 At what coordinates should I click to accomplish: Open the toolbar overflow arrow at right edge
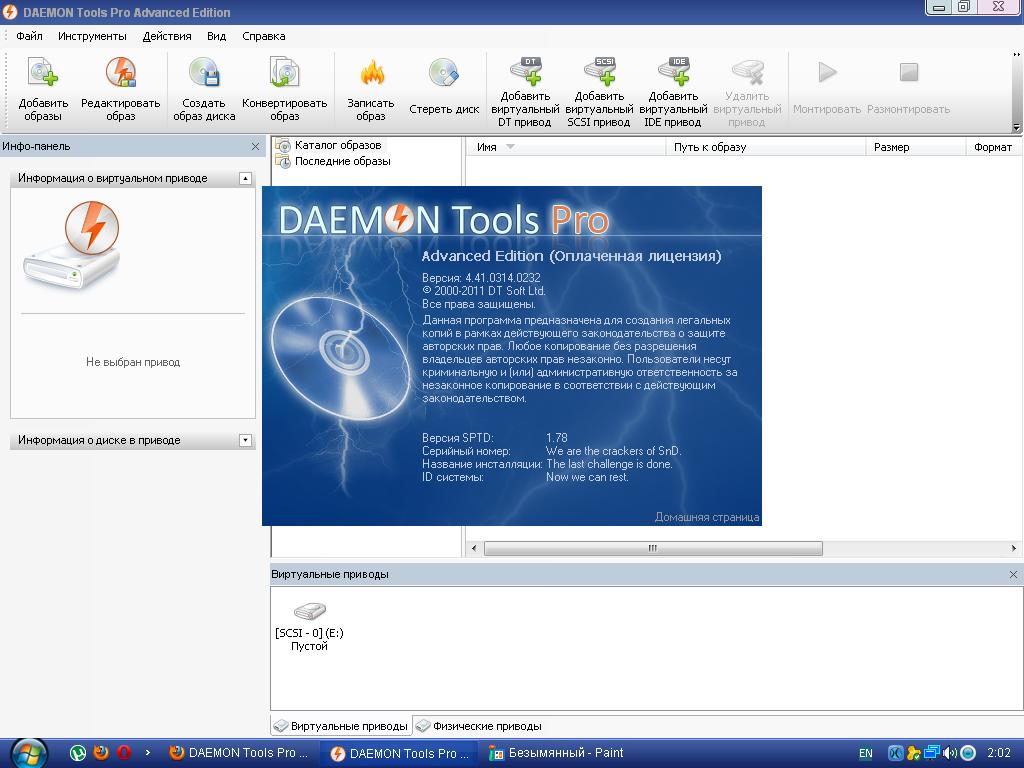click(1016, 127)
